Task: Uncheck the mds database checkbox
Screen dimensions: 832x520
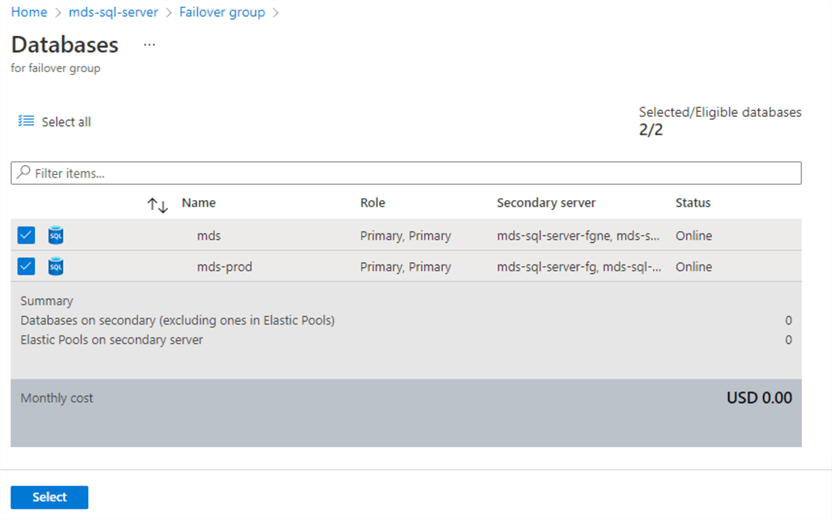Action: tap(26, 235)
